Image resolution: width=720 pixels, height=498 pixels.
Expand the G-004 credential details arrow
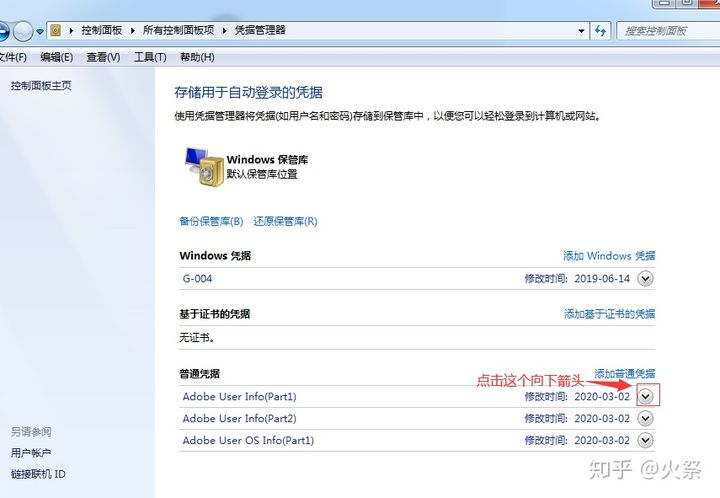click(645, 279)
